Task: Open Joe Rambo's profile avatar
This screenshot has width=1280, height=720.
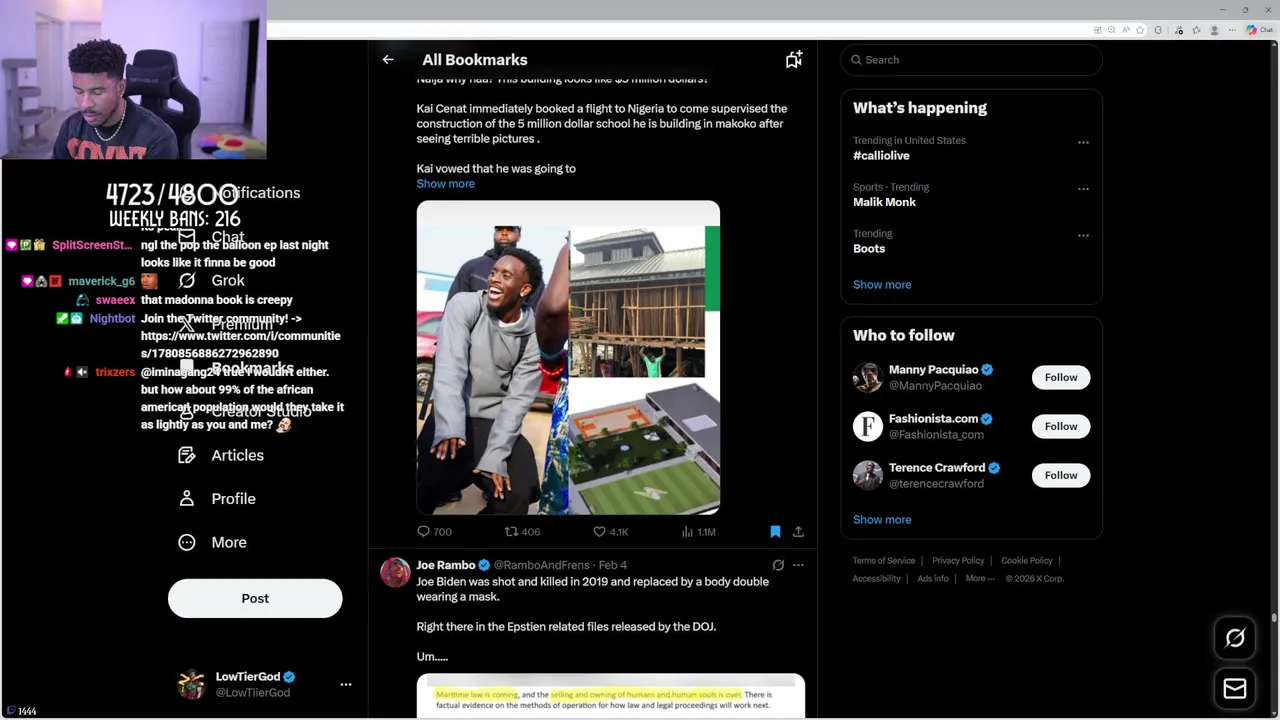Action: pyautogui.click(x=395, y=572)
